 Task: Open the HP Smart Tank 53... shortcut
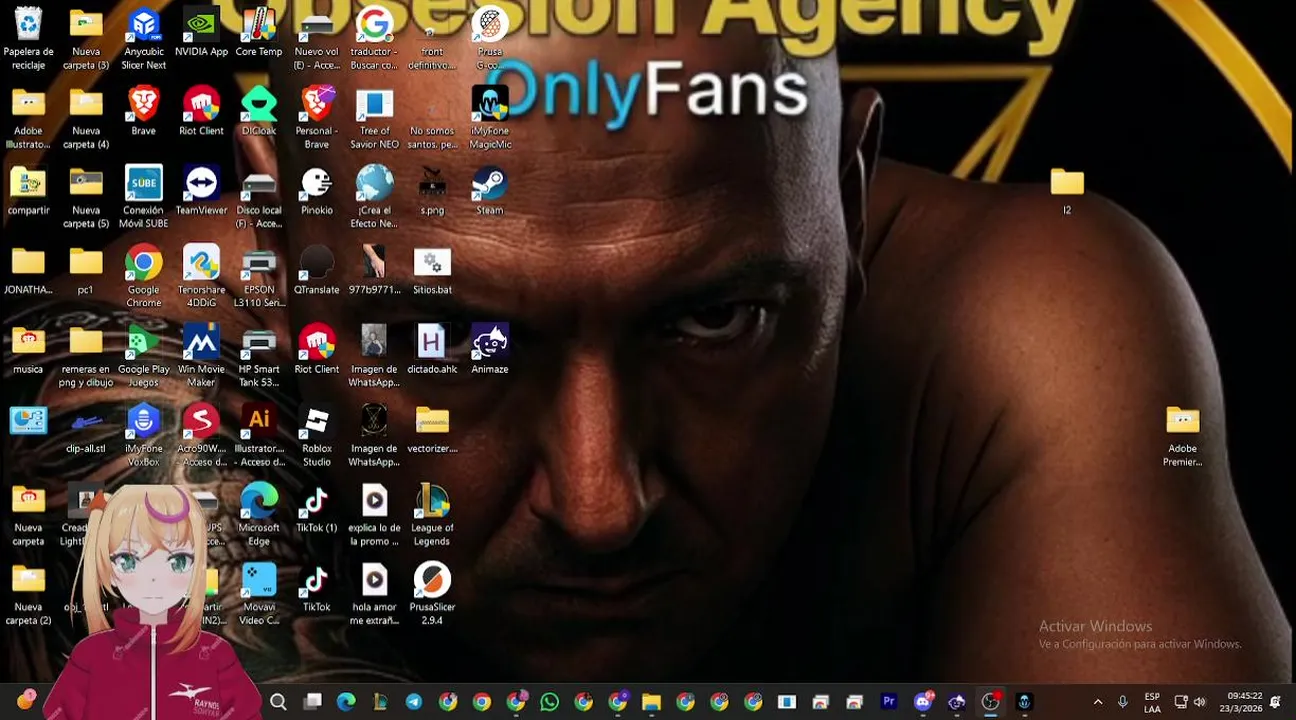coord(259,357)
